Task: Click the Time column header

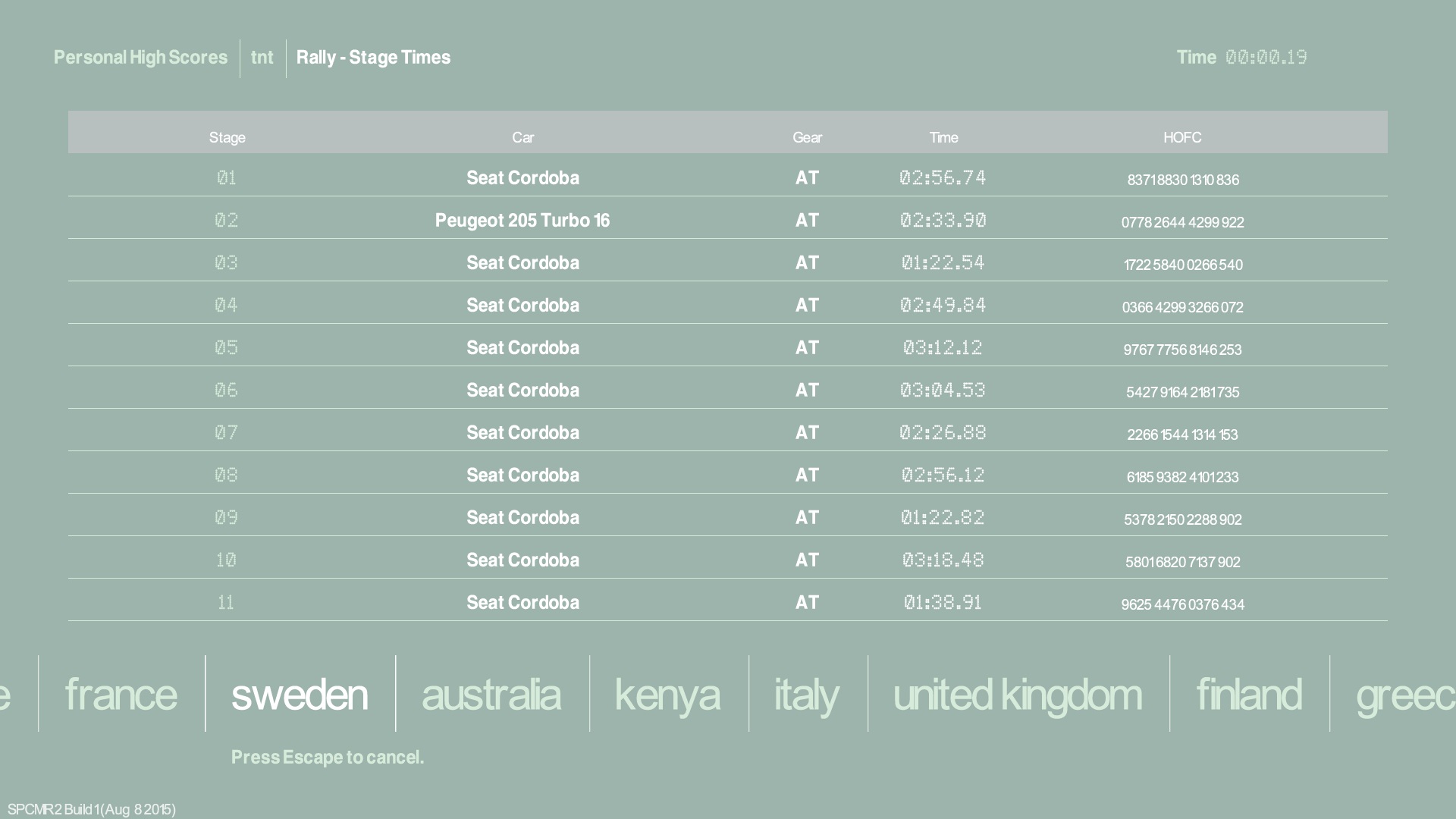Action: point(943,137)
